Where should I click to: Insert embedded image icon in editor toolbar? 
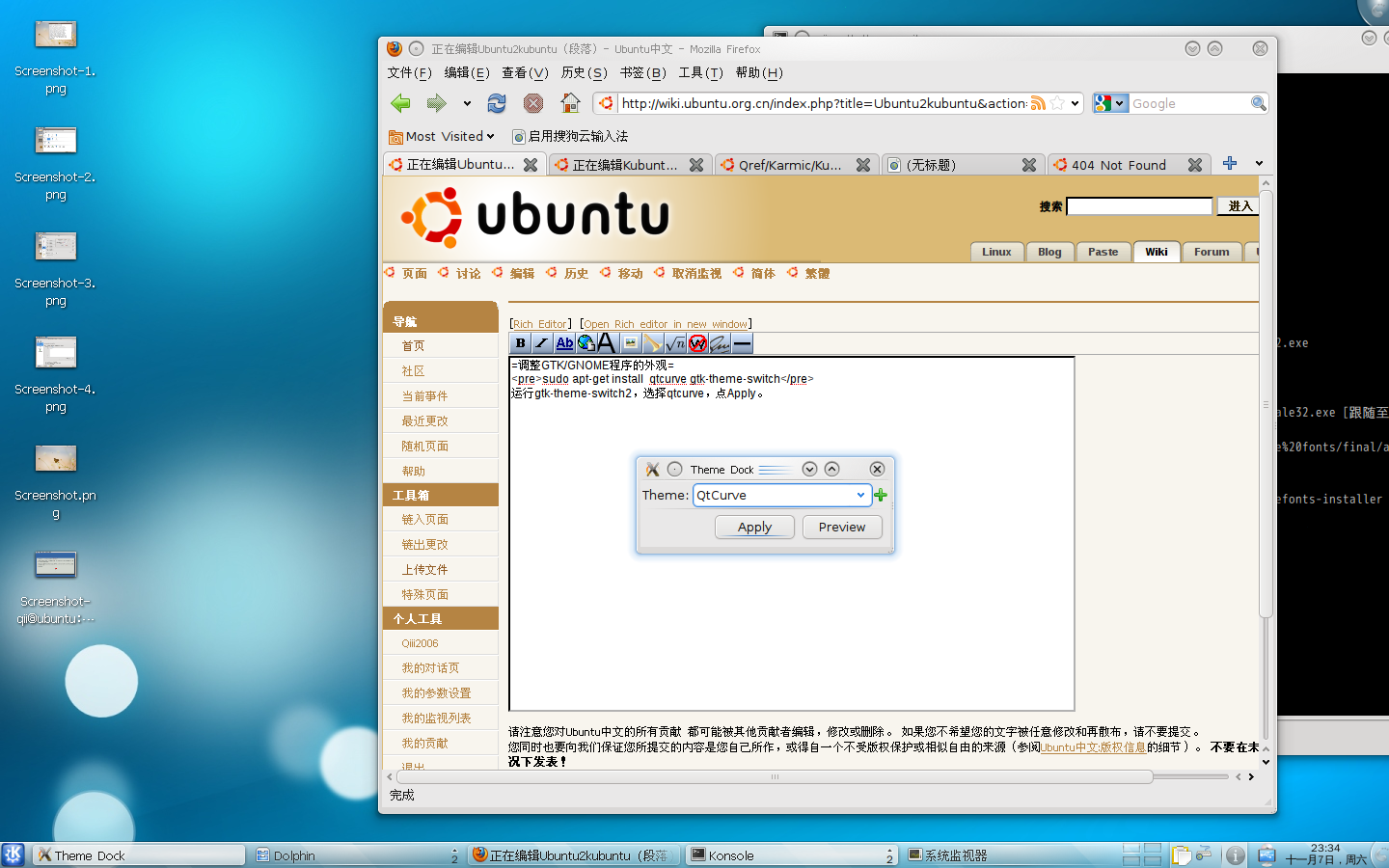click(631, 343)
